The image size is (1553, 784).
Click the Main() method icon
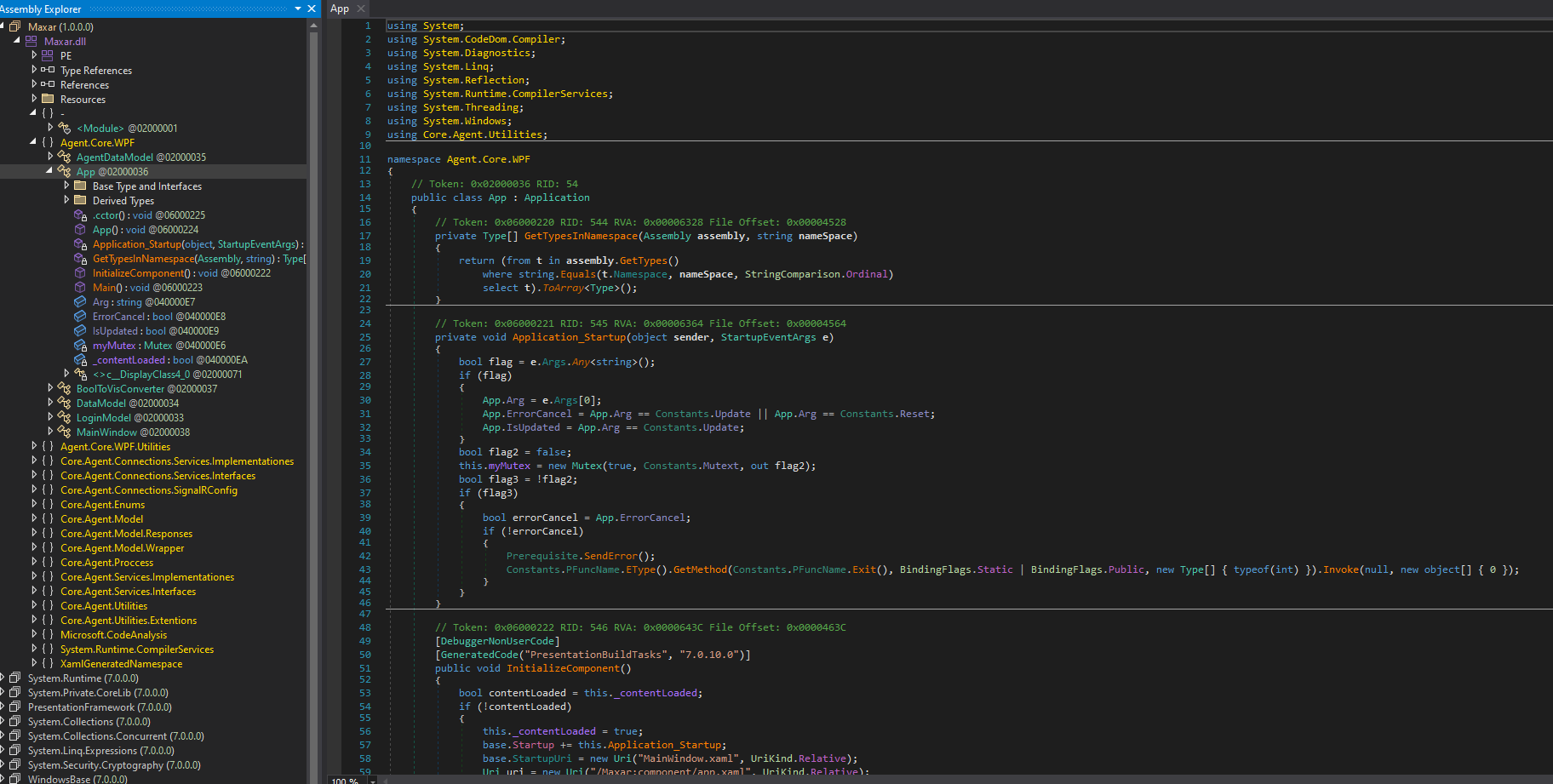click(x=80, y=288)
